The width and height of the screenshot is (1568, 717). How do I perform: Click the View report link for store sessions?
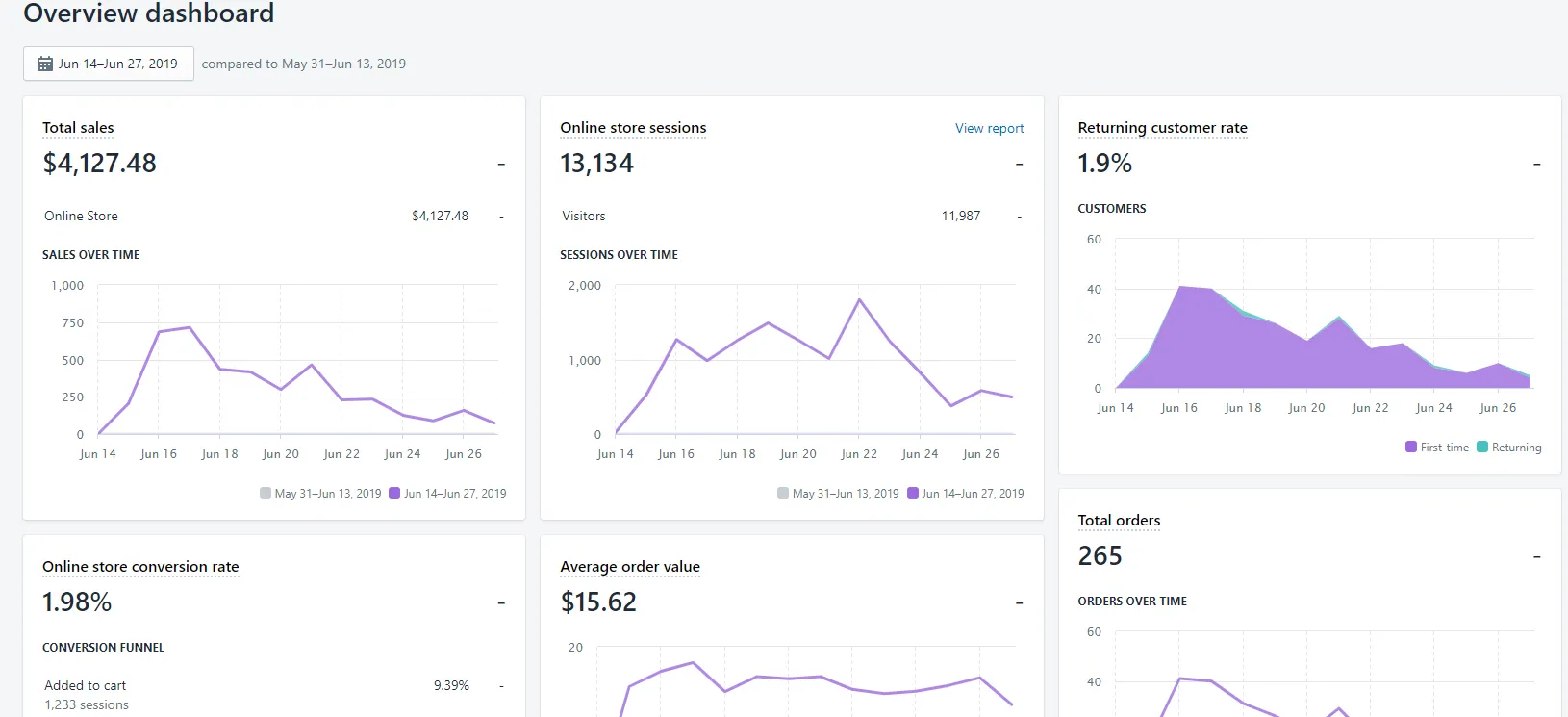pyautogui.click(x=989, y=128)
